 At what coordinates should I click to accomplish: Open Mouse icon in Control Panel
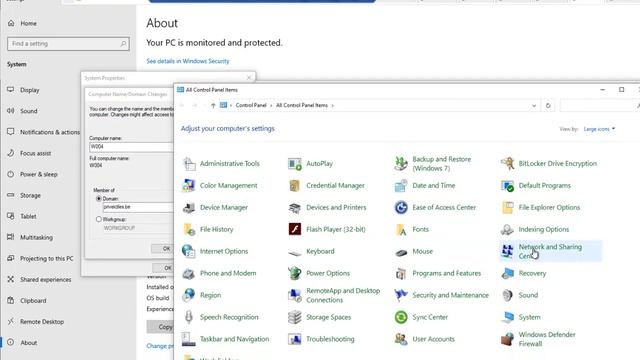click(401, 251)
